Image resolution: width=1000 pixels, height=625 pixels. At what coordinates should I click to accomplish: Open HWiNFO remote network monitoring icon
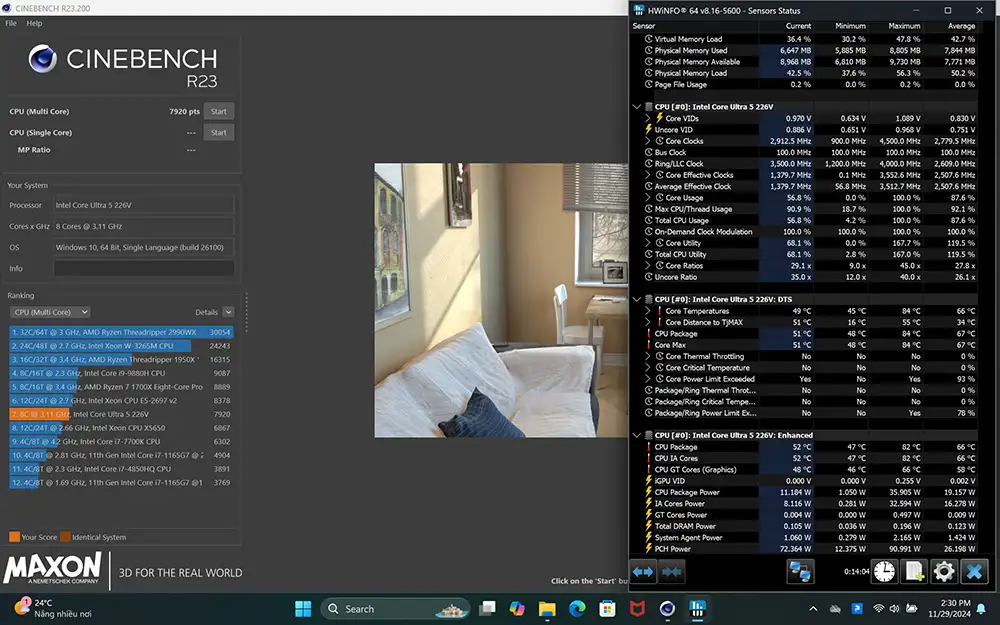pyautogui.click(x=799, y=571)
